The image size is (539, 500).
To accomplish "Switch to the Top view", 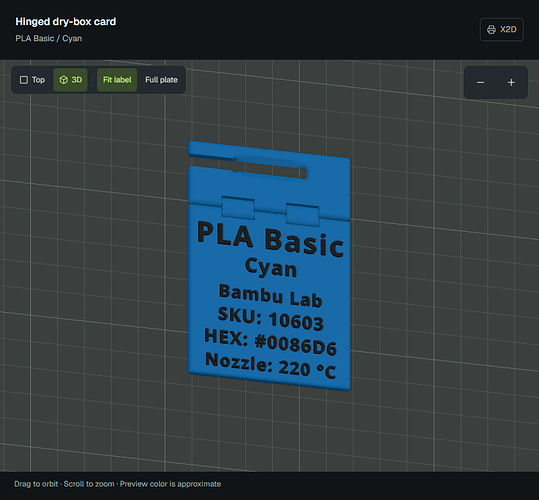I will pos(32,80).
